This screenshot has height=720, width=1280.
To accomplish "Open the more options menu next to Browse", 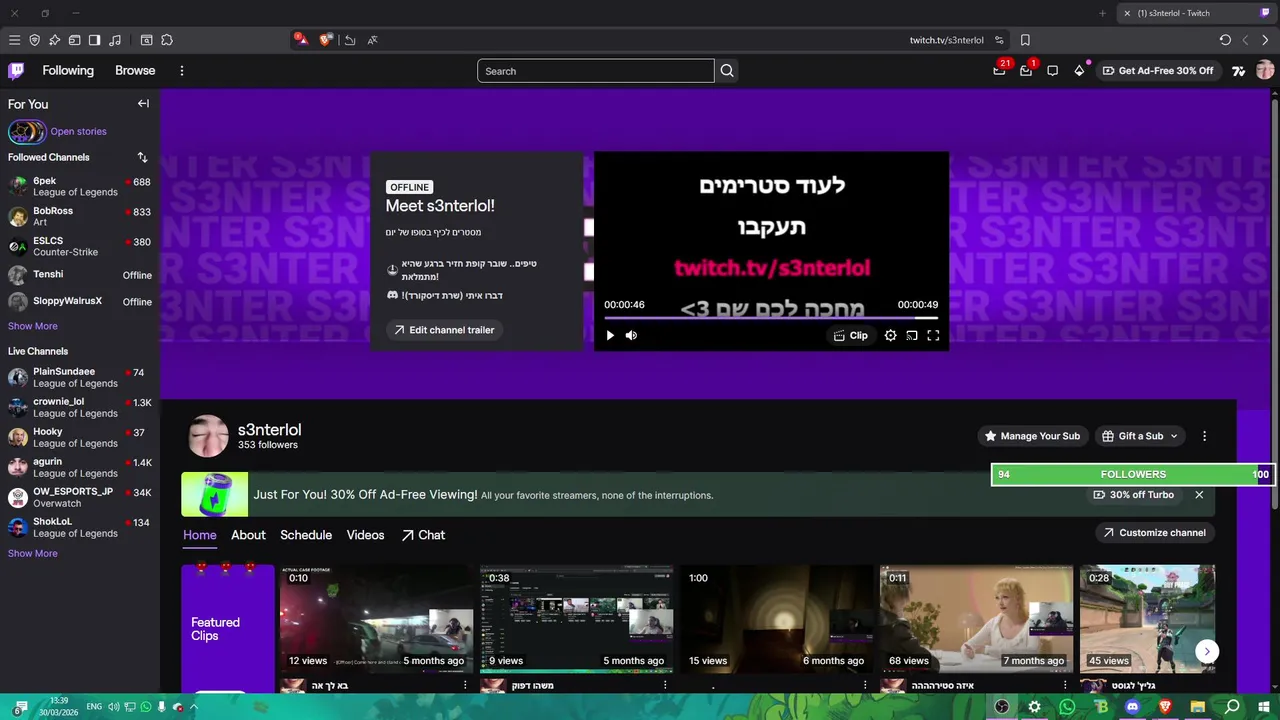I will click(182, 71).
